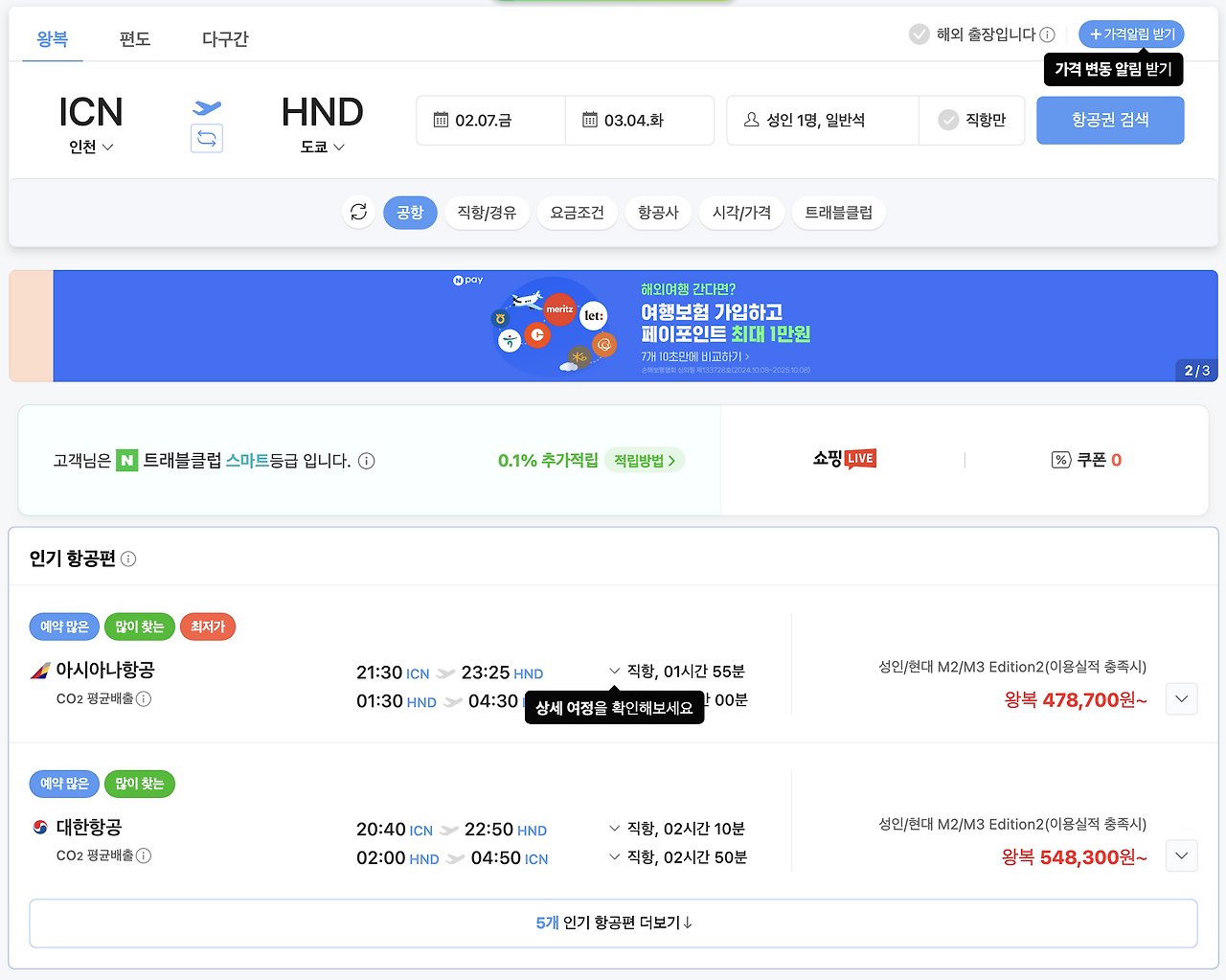Click the filter reset refresh icon
Screen dimensions: 1226x980
(359, 213)
